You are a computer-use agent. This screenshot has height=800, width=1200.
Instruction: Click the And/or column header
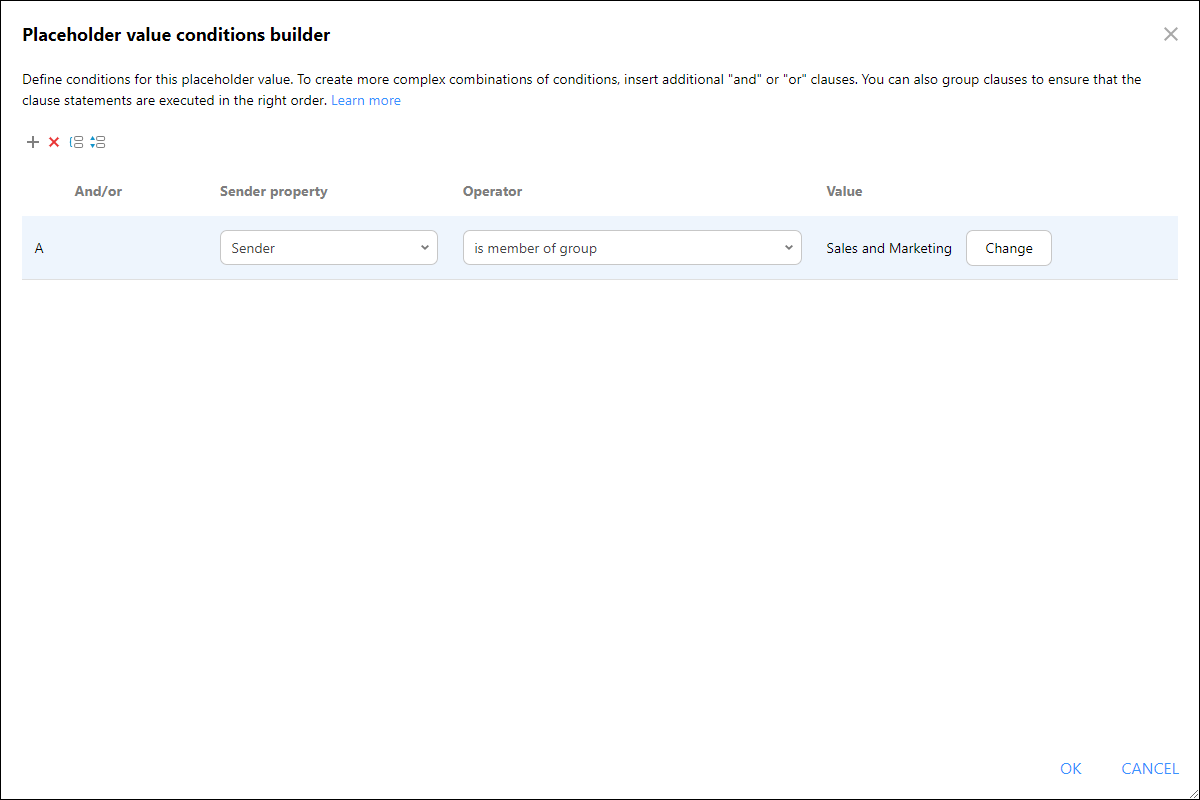click(x=98, y=191)
